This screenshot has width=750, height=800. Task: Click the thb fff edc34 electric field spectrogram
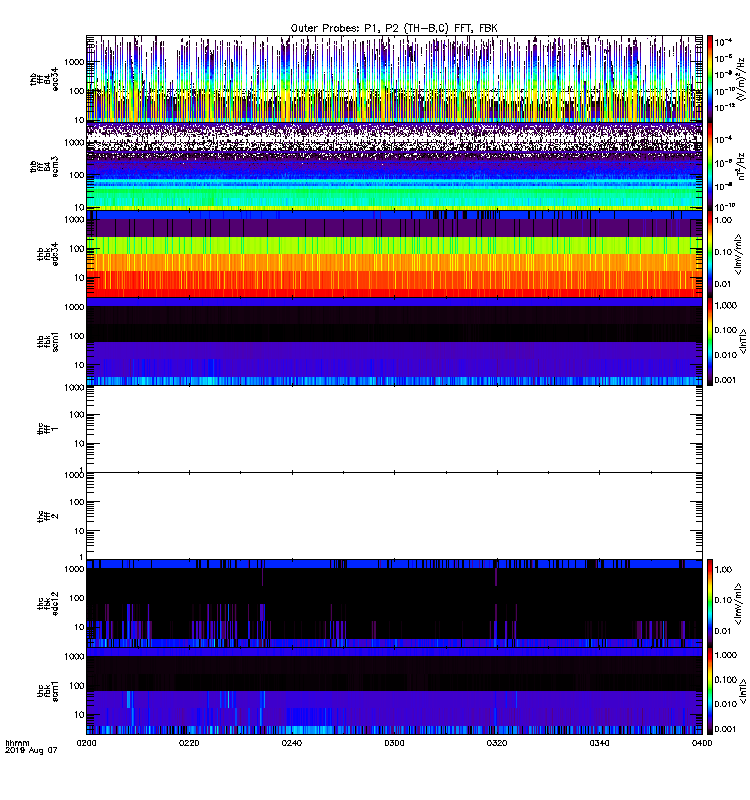394,79
